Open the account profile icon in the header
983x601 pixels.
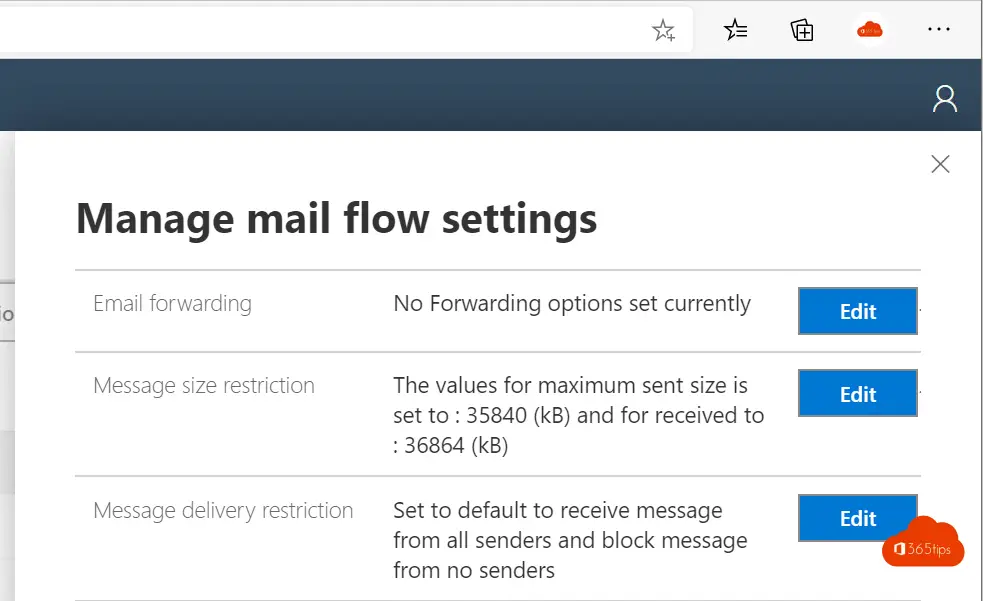(945, 98)
